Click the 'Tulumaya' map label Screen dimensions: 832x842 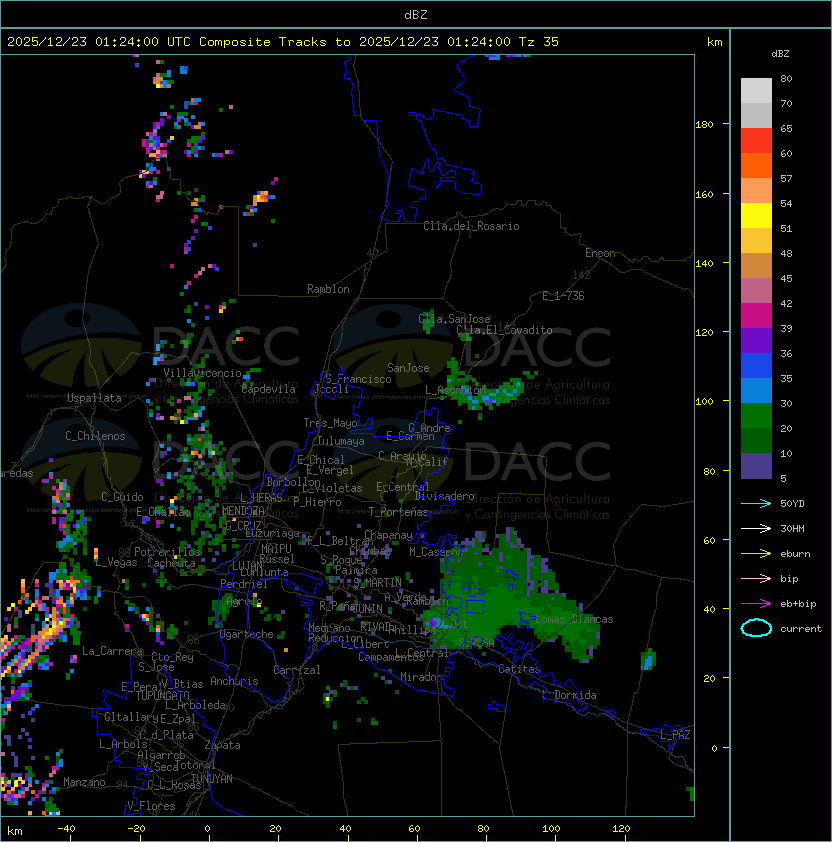[x=341, y=441]
